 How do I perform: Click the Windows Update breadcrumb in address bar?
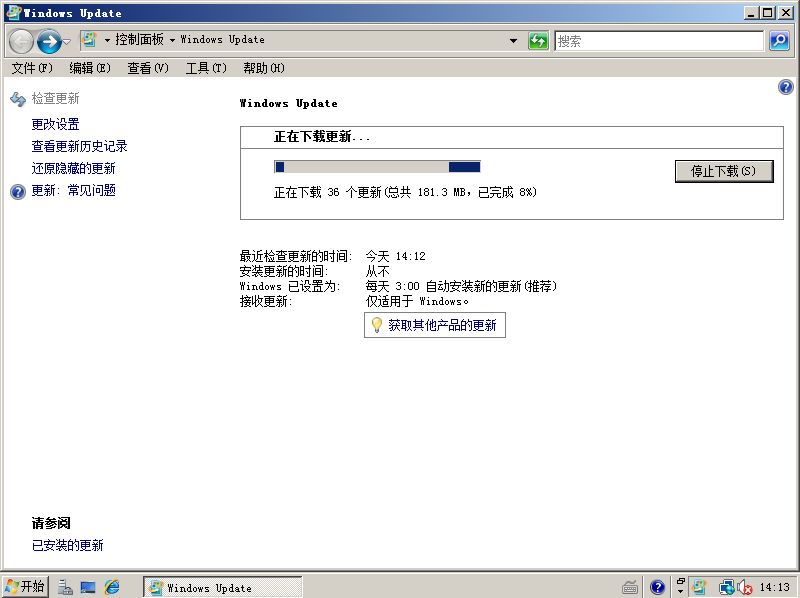tap(222, 39)
